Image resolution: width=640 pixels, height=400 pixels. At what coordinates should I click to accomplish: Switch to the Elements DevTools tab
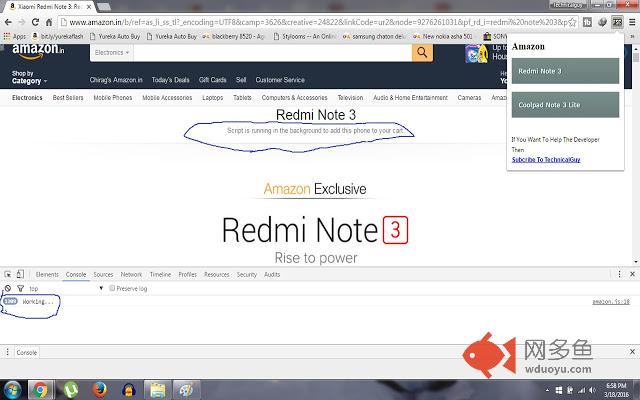(x=47, y=274)
